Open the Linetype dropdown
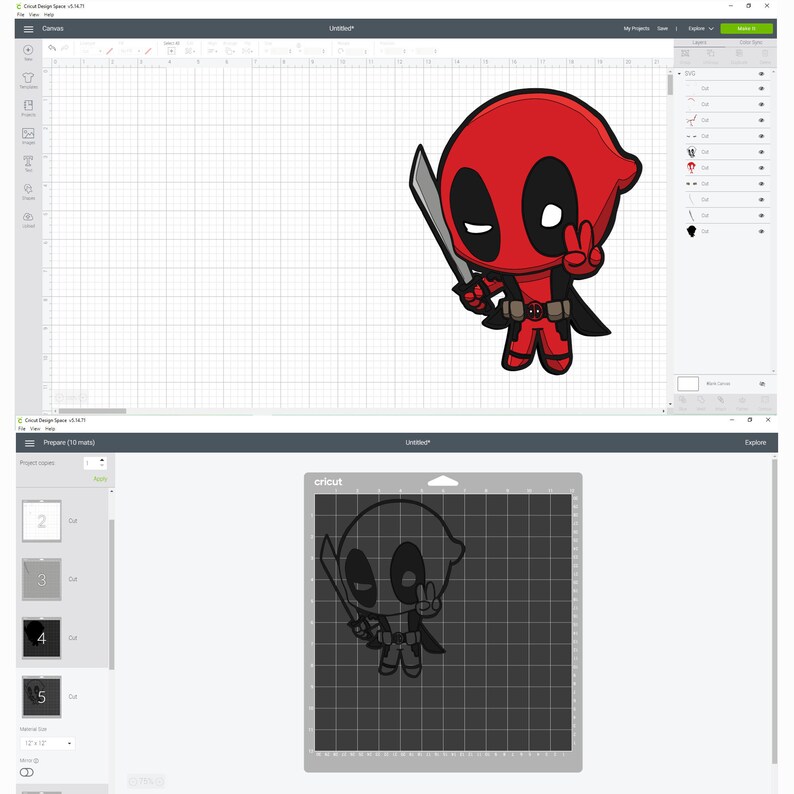This screenshot has width=794, height=794. [x=92, y=51]
